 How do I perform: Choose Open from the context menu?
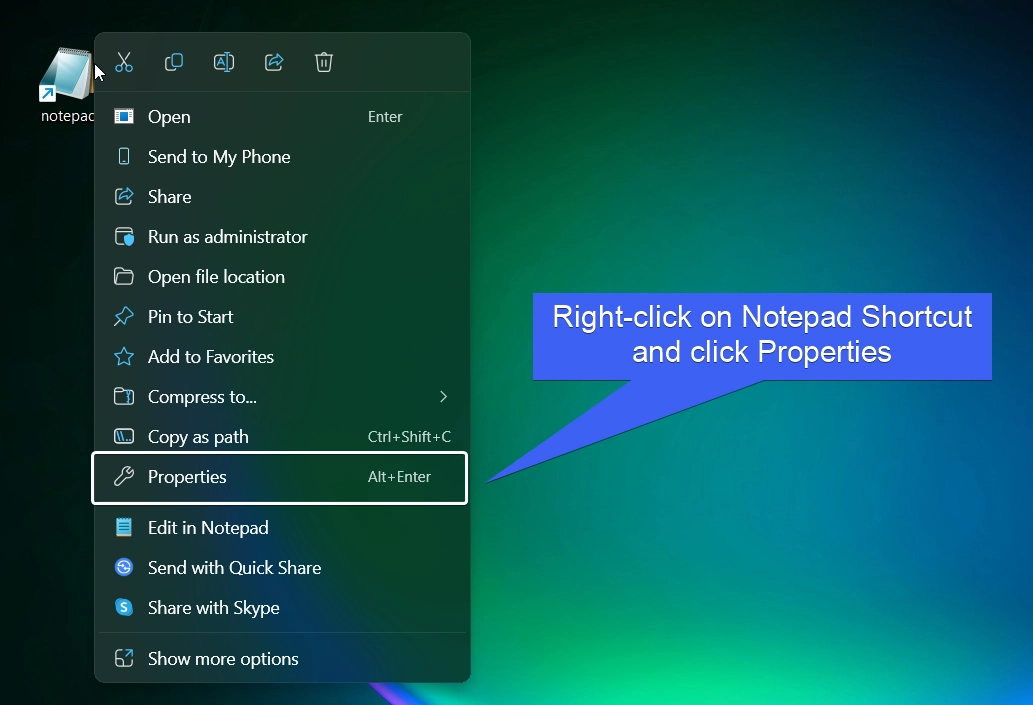282,117
